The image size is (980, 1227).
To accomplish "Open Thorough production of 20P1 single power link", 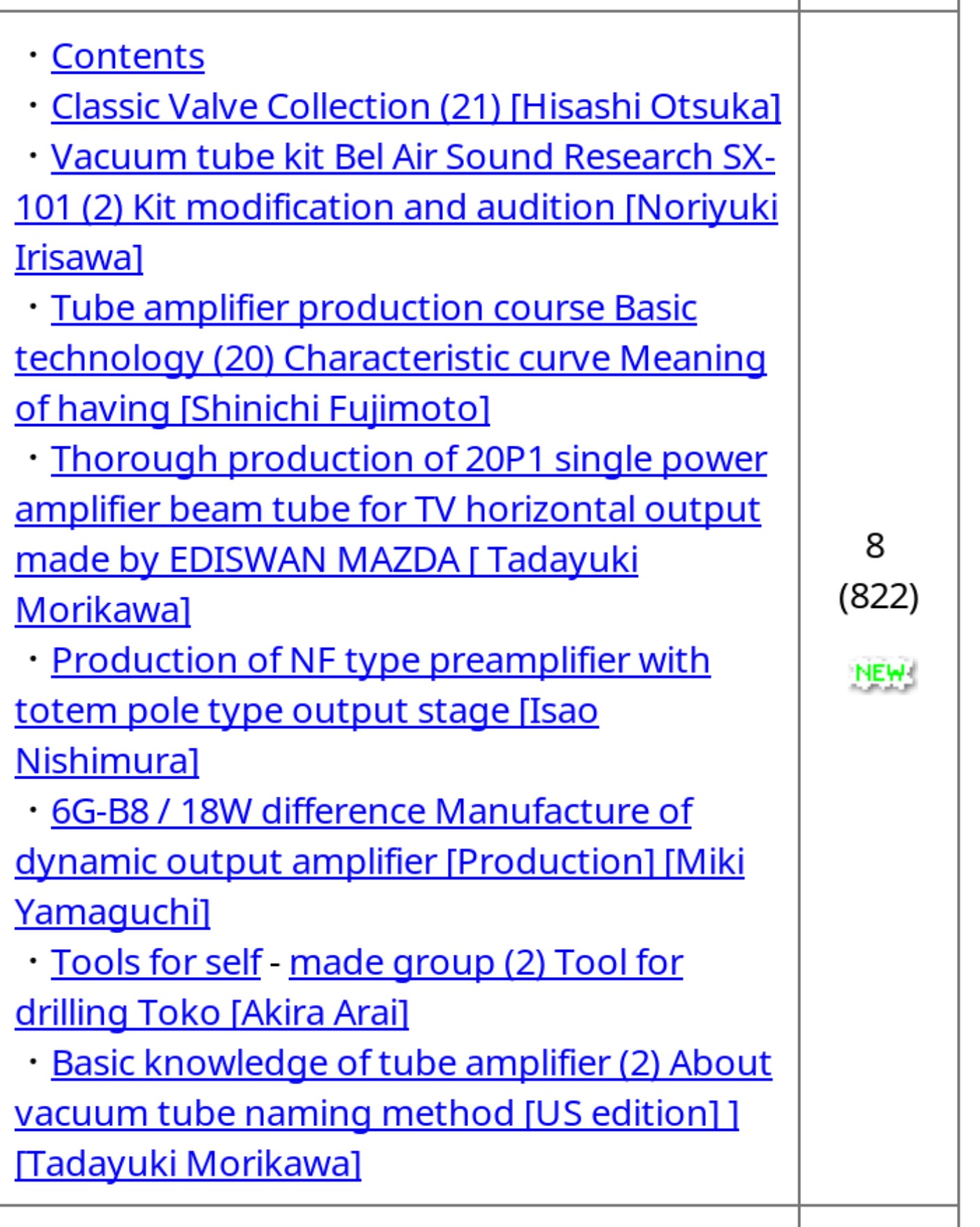I will point(409,459).
